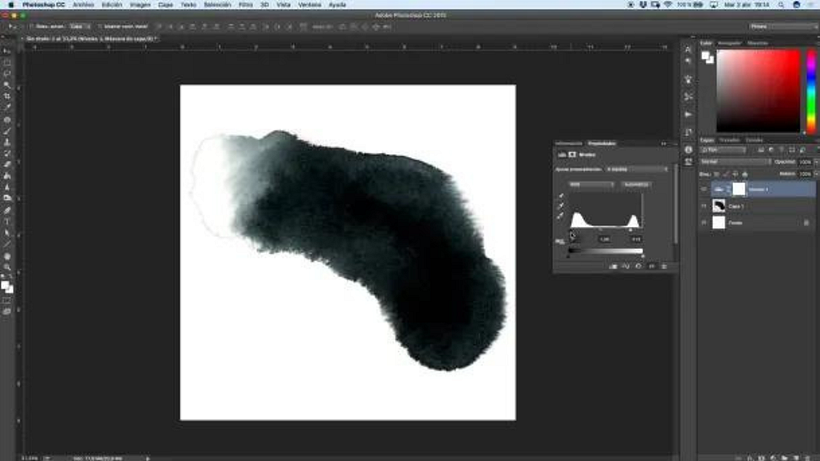This screenshot has width=820, height=461.
Task: Select the Pen tool
Action: click(7, 210)
